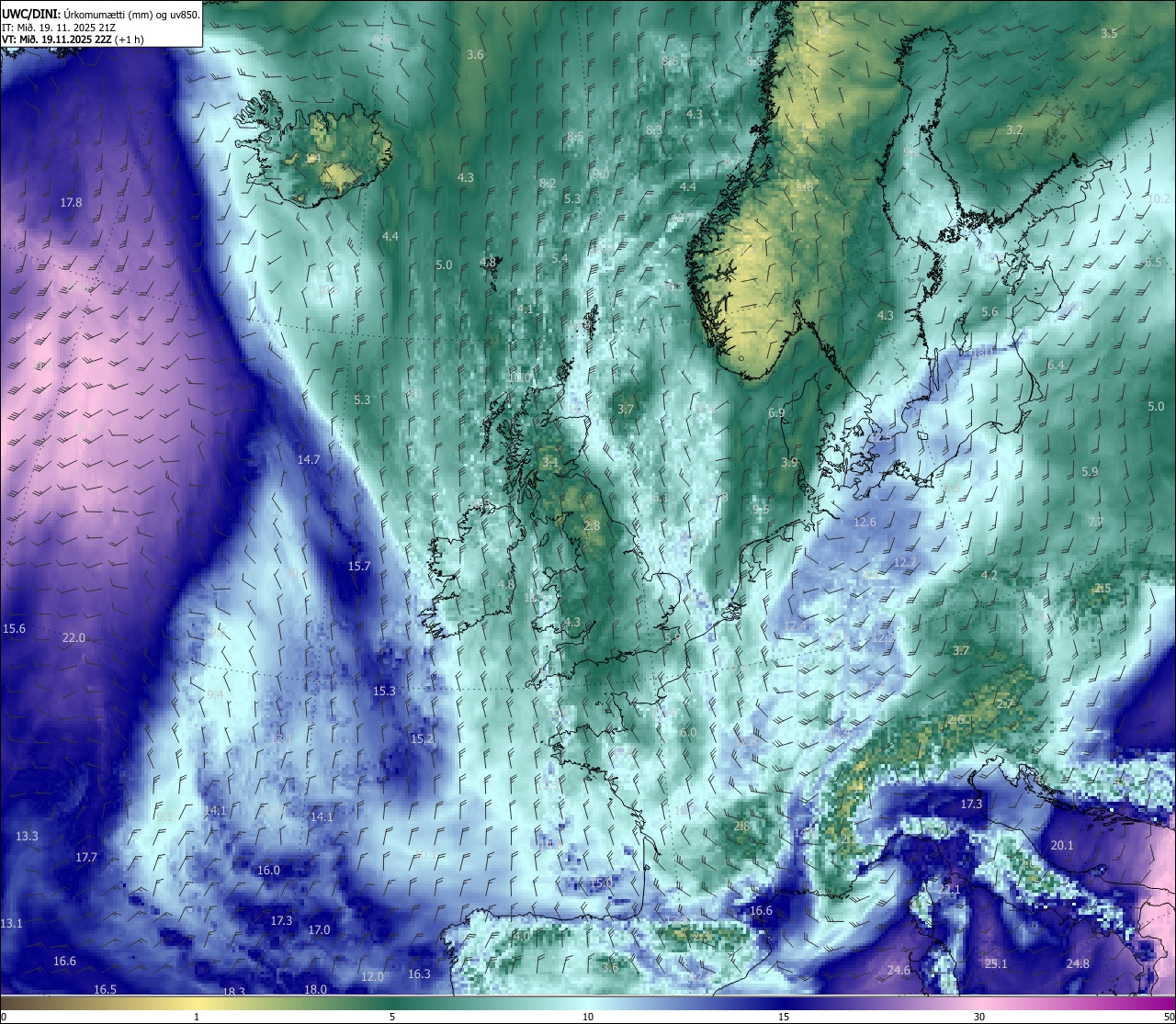Click the 24.8 value on the map

[1078, 963]
